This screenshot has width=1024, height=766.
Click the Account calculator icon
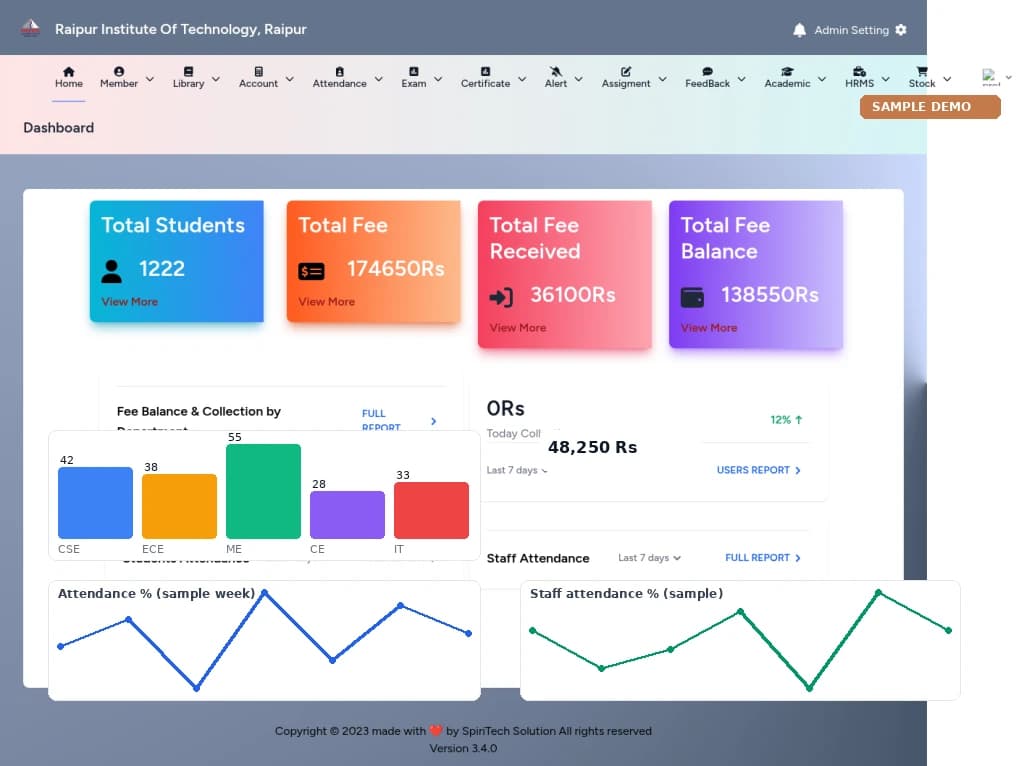pos(259,71)
